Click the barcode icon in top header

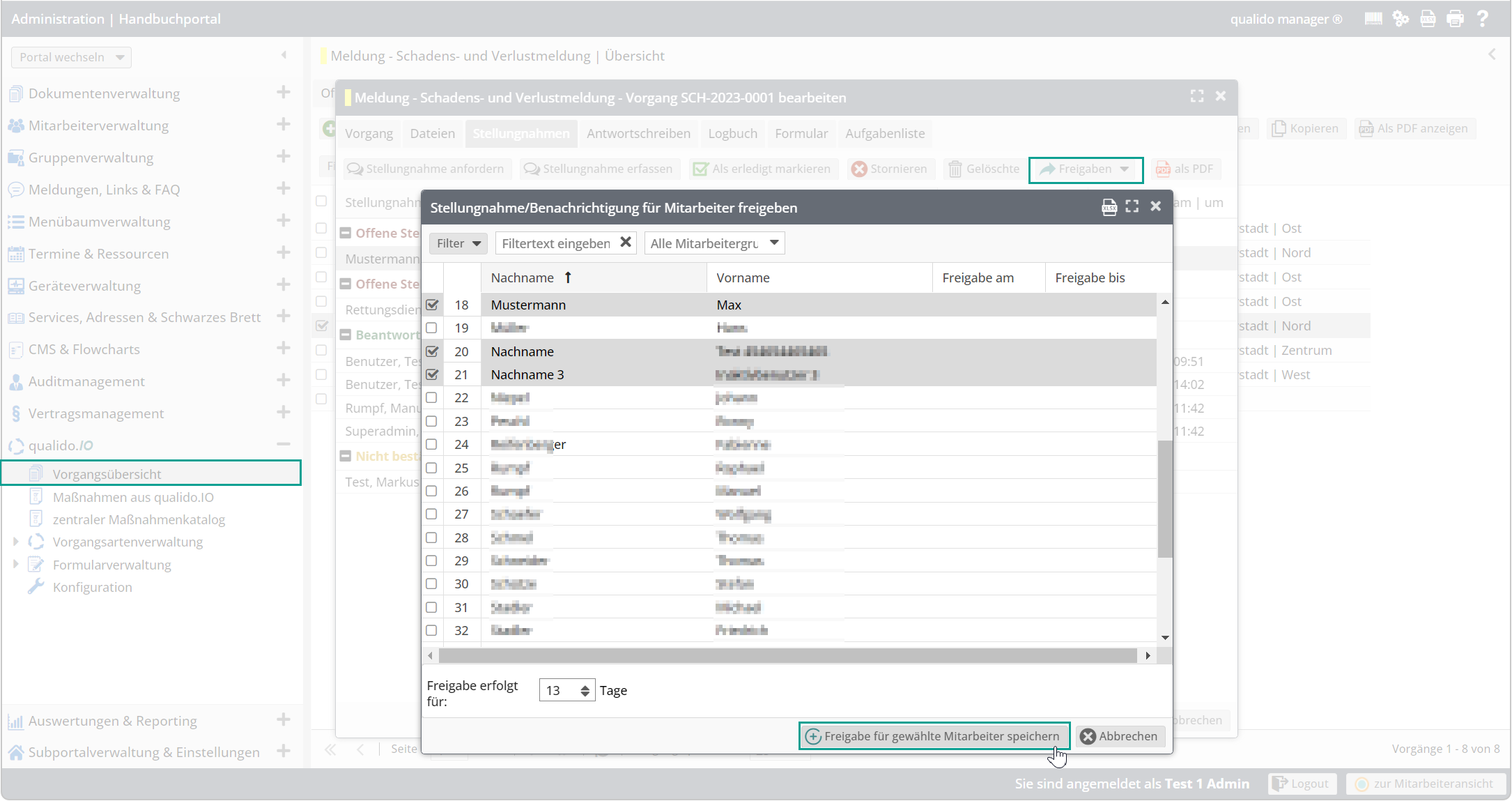tap(1373, 19)
